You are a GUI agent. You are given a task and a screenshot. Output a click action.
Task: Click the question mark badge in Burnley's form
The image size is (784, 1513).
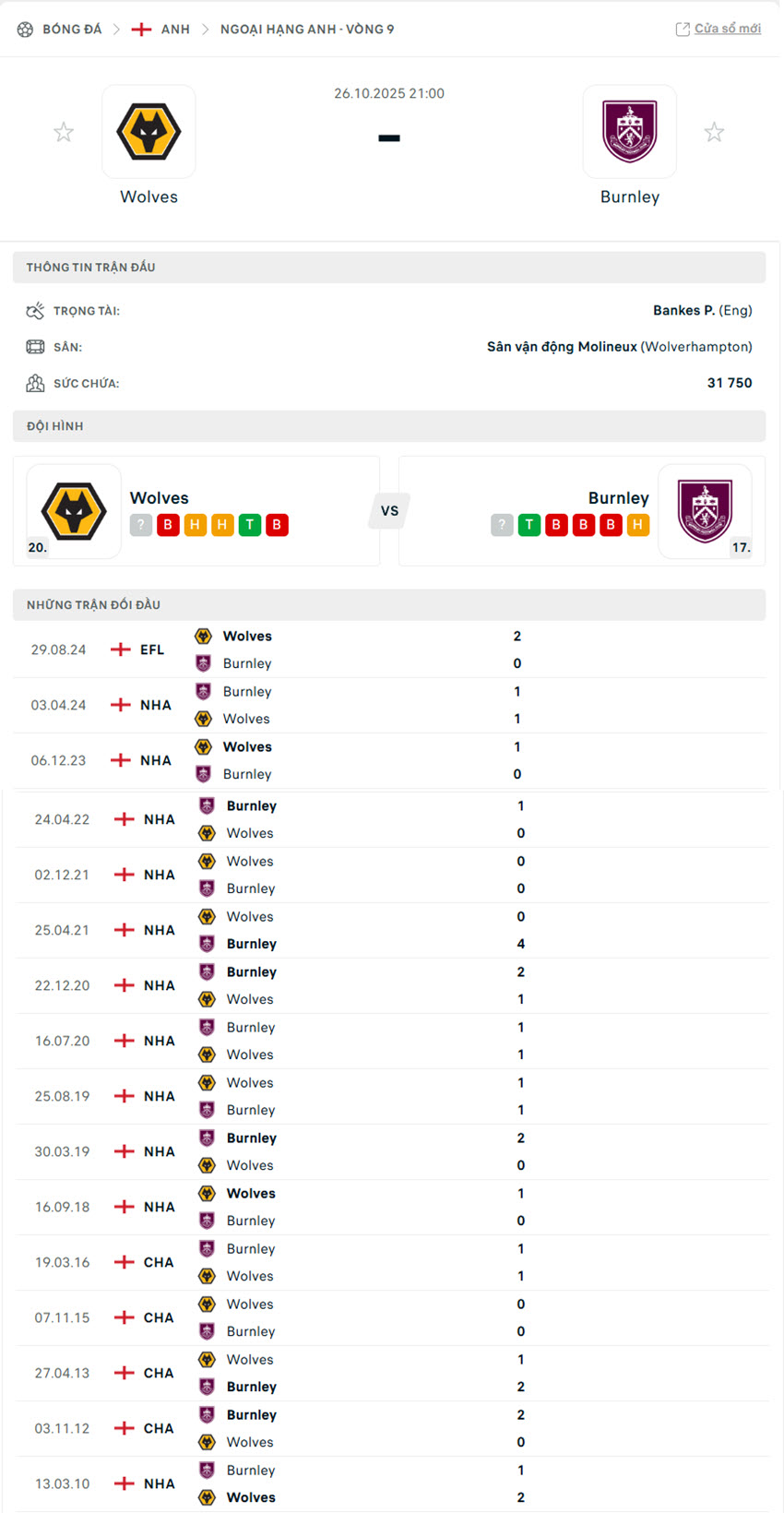501,524
